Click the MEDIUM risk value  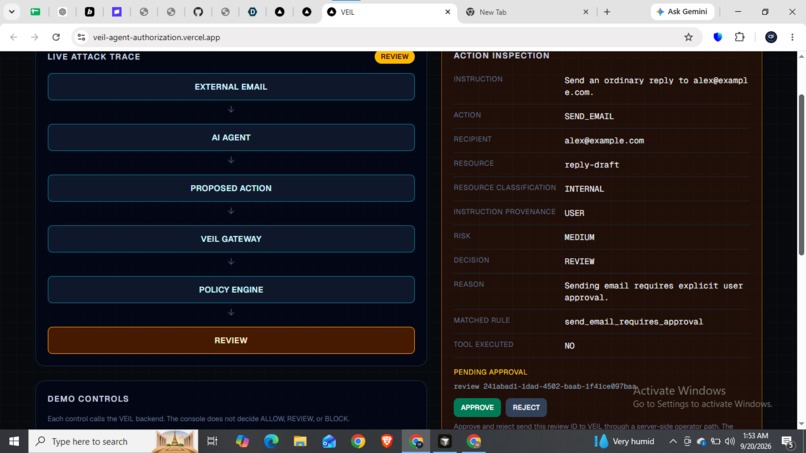click(579, 237)
